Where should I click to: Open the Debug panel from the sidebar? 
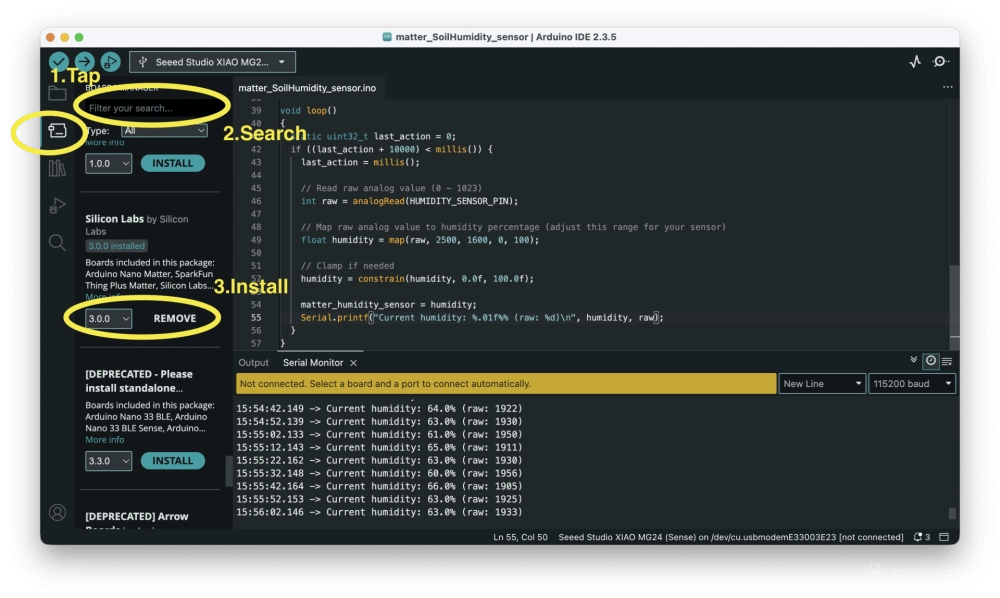click(x=57, y=206)
